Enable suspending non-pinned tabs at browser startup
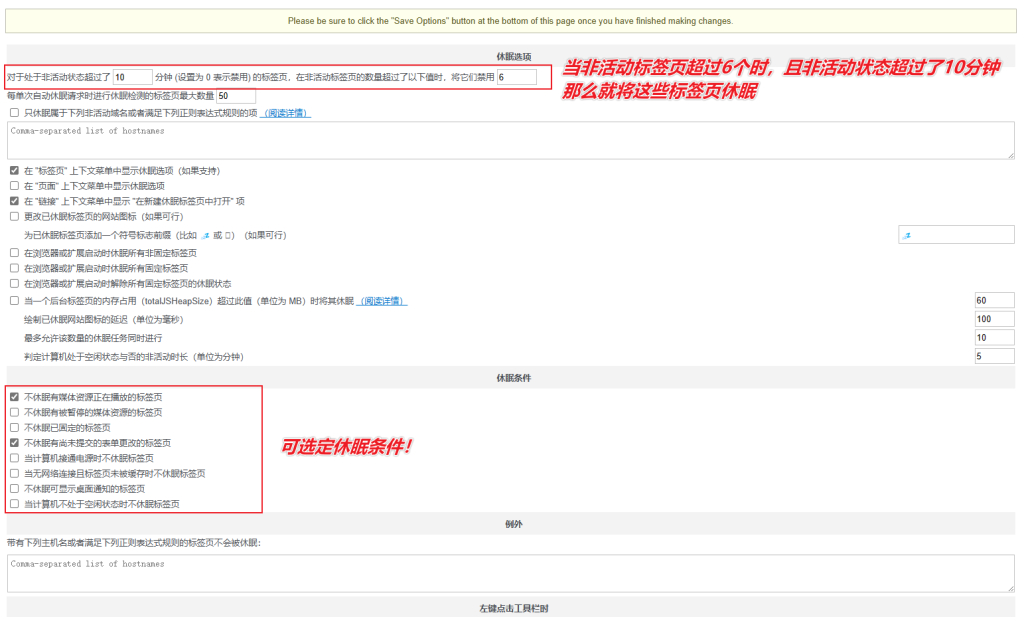 click(x=13, y=254)
